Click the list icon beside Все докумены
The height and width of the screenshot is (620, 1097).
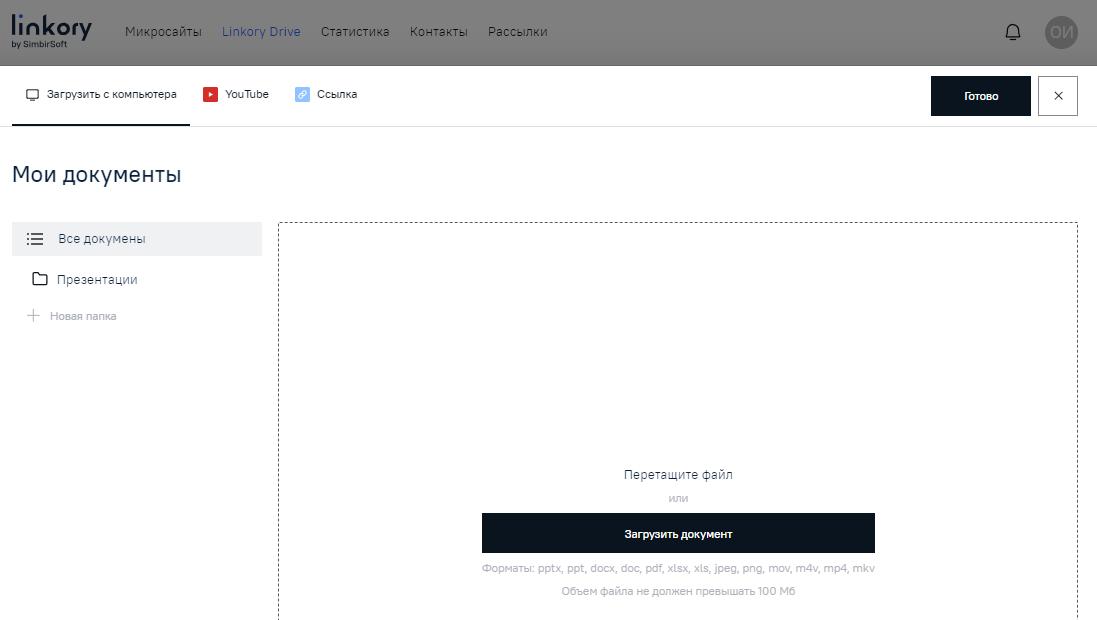[x=35, y=239]
